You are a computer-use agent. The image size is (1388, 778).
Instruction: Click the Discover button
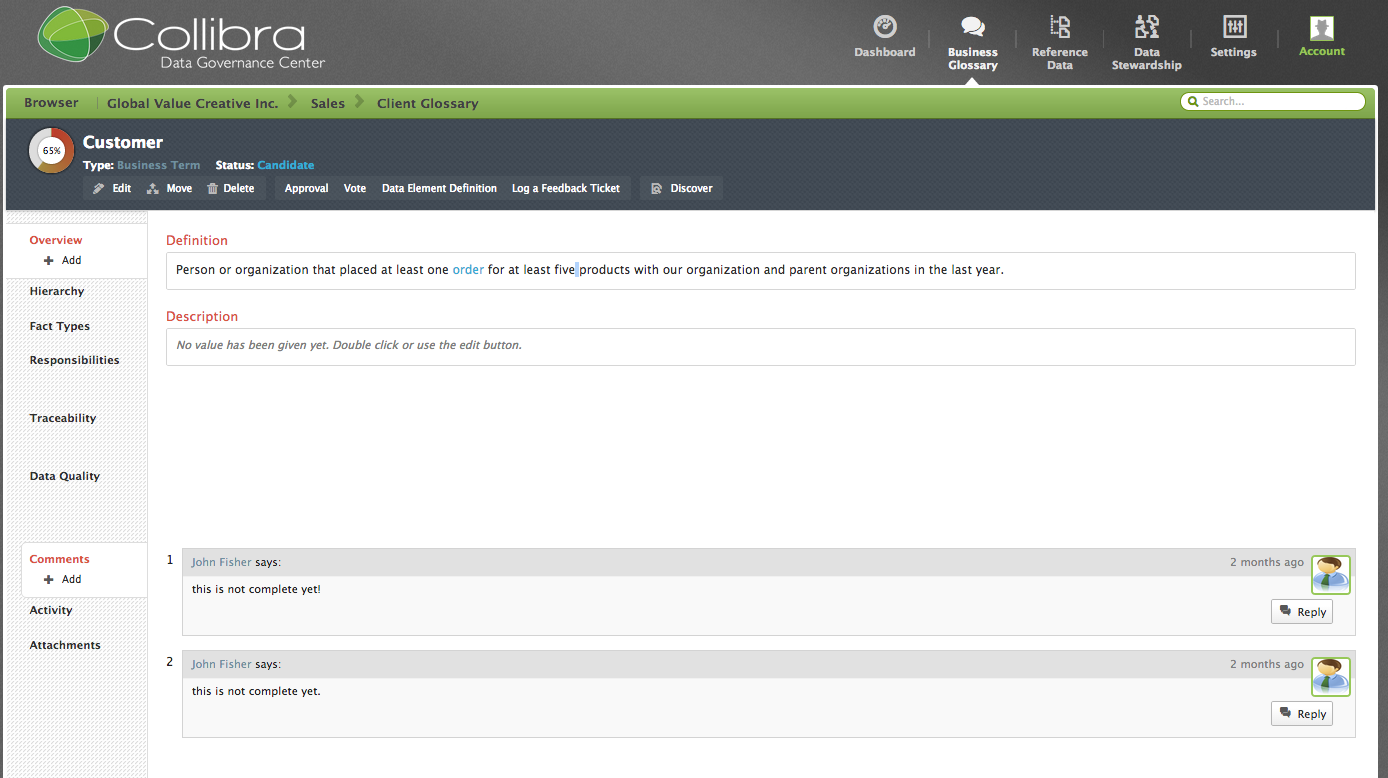pyautogui.click(x=682, y=188)
